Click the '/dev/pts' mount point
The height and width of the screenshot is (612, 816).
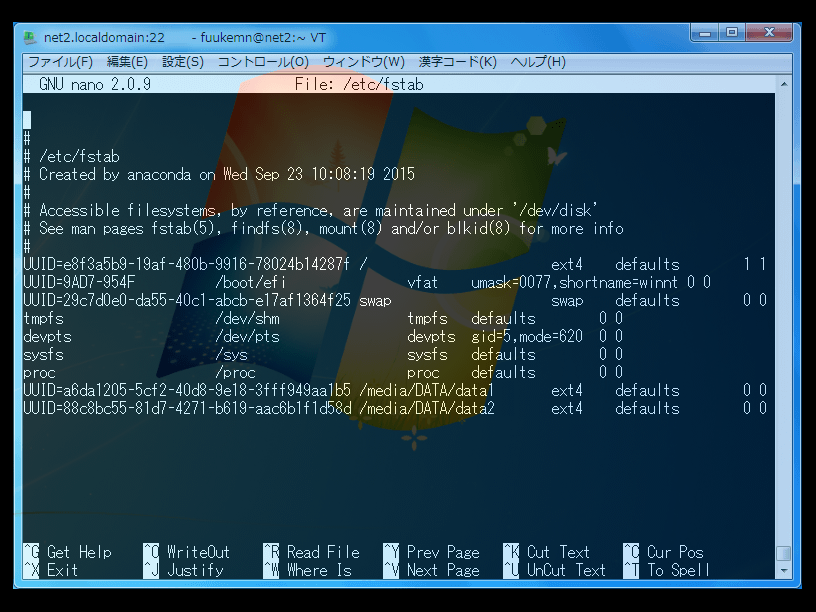[248, 336]
